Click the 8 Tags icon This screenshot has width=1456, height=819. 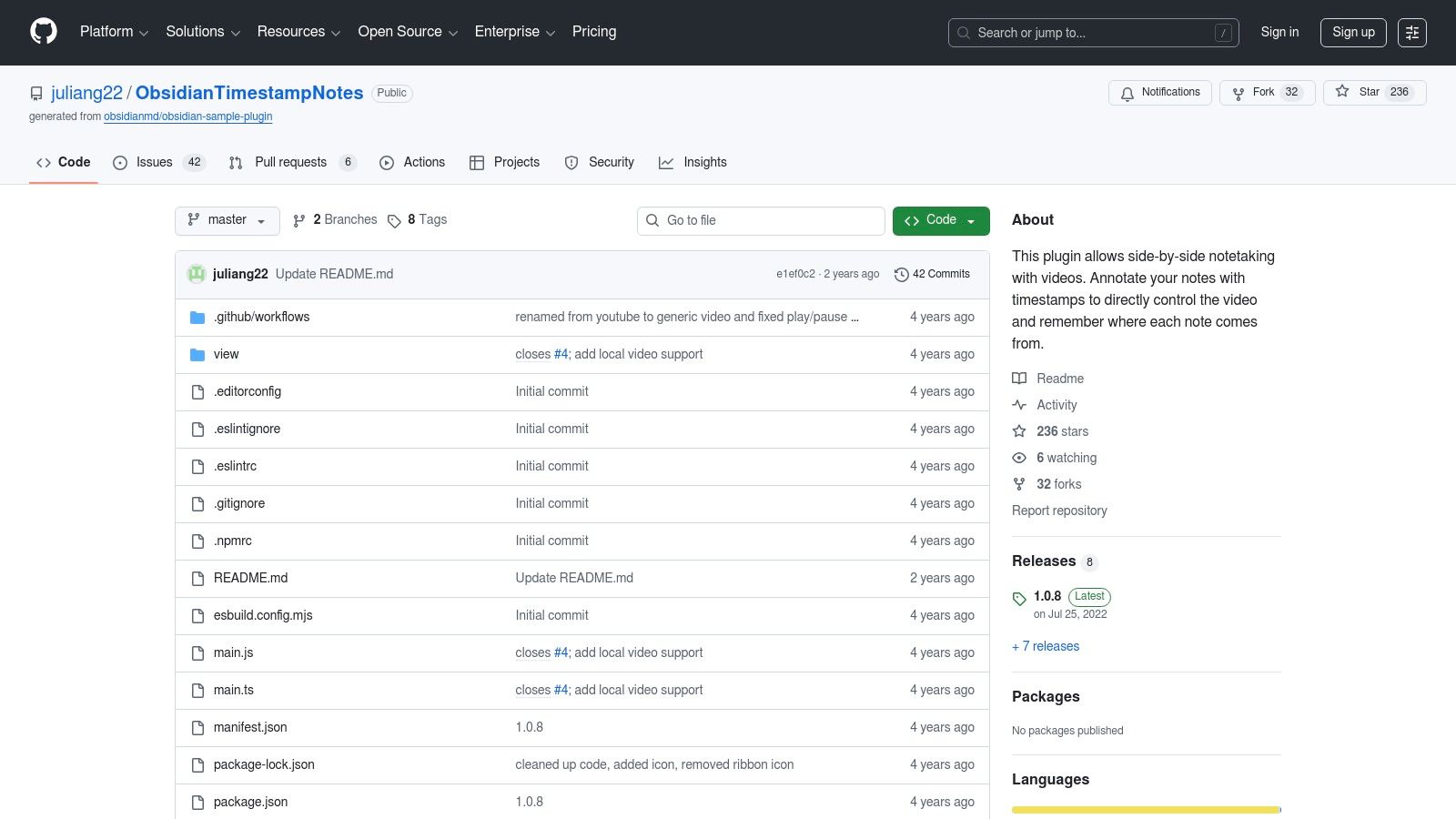tap(394, 221)
